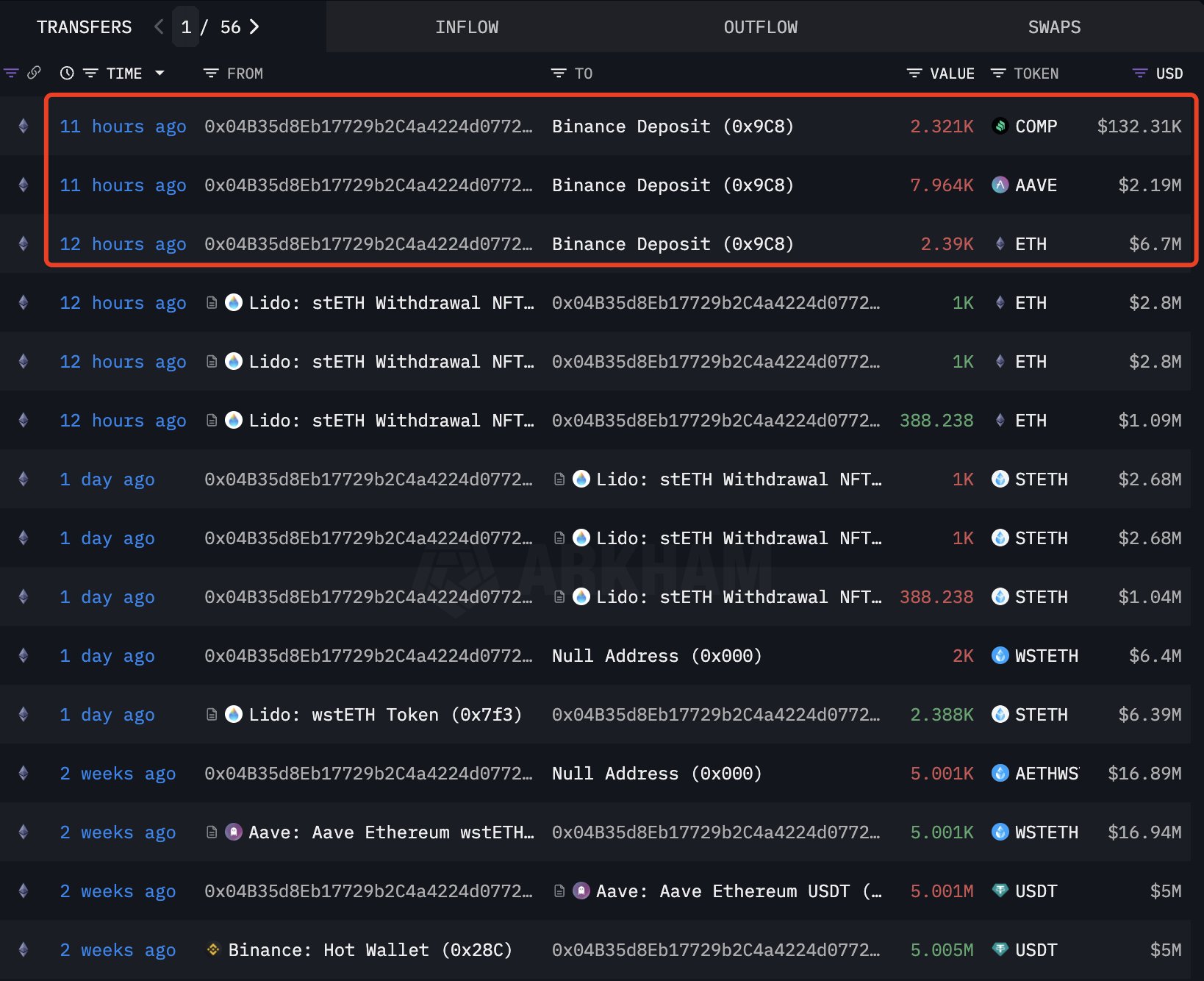Click the clock icon beside TIME
Image resolution: width=1204 pixels, height=981 pixels.
[67, 73]
